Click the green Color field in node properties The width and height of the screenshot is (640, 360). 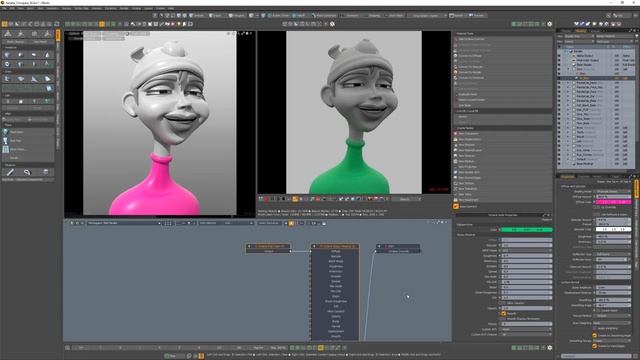[526, 230]
